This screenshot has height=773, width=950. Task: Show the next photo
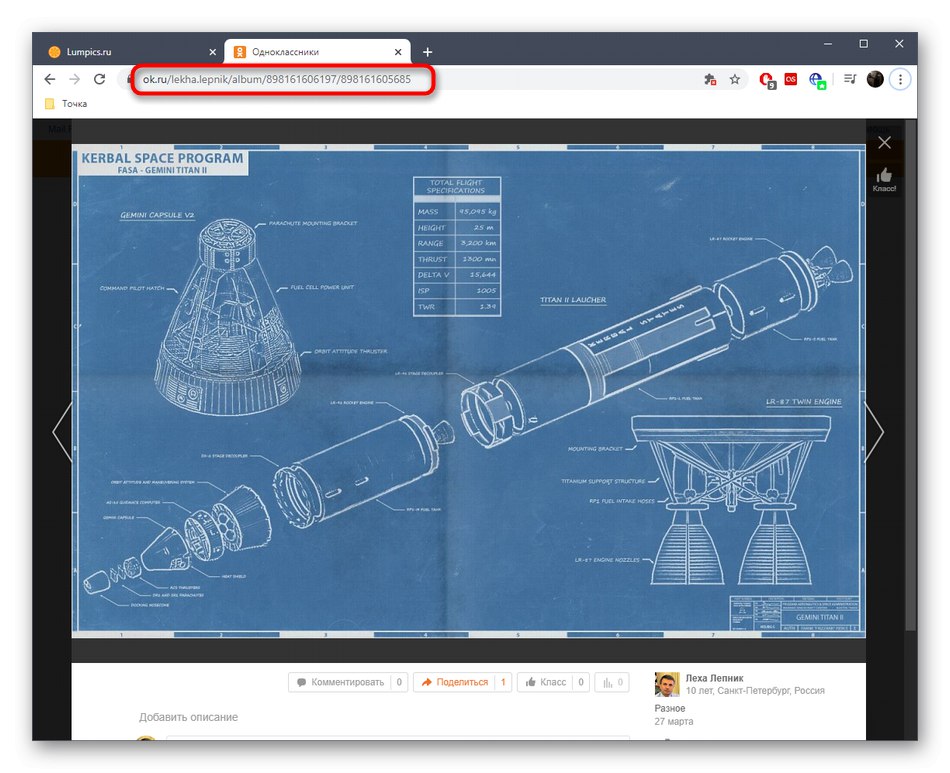874,432
